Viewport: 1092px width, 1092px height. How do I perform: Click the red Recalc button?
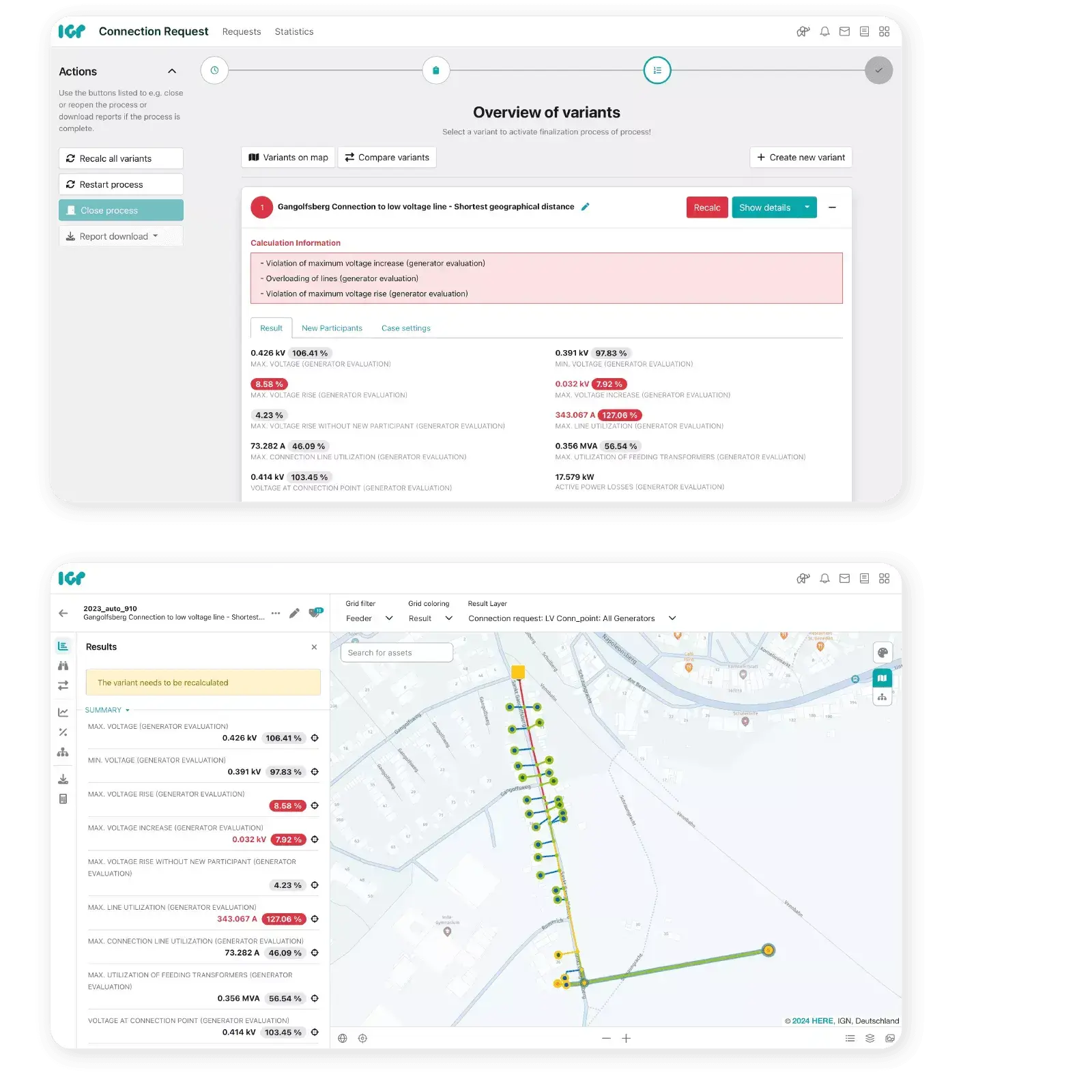click(706, 207)
